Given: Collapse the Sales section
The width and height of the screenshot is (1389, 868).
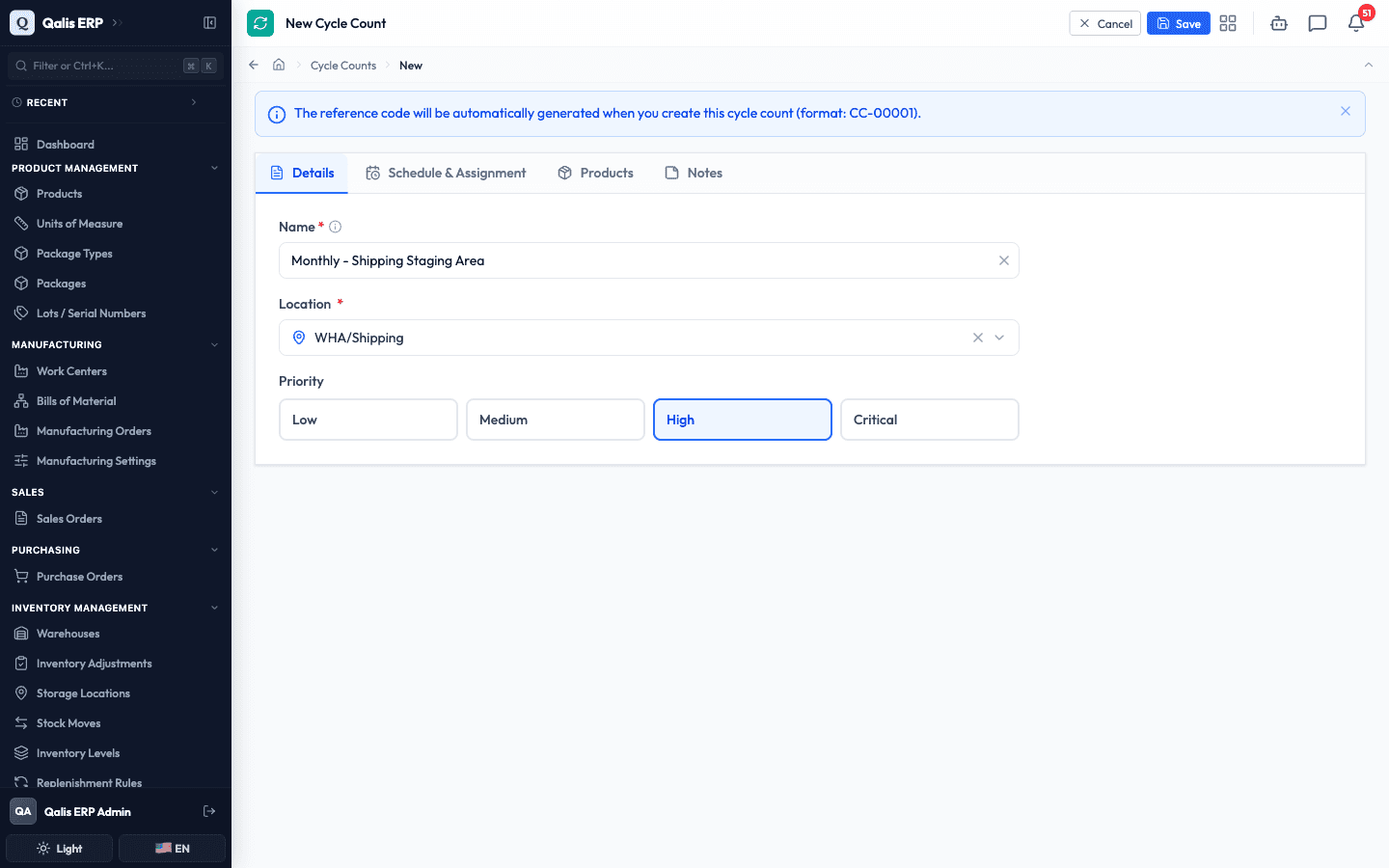Looking at the screenshot, I should tap(214, 492).
